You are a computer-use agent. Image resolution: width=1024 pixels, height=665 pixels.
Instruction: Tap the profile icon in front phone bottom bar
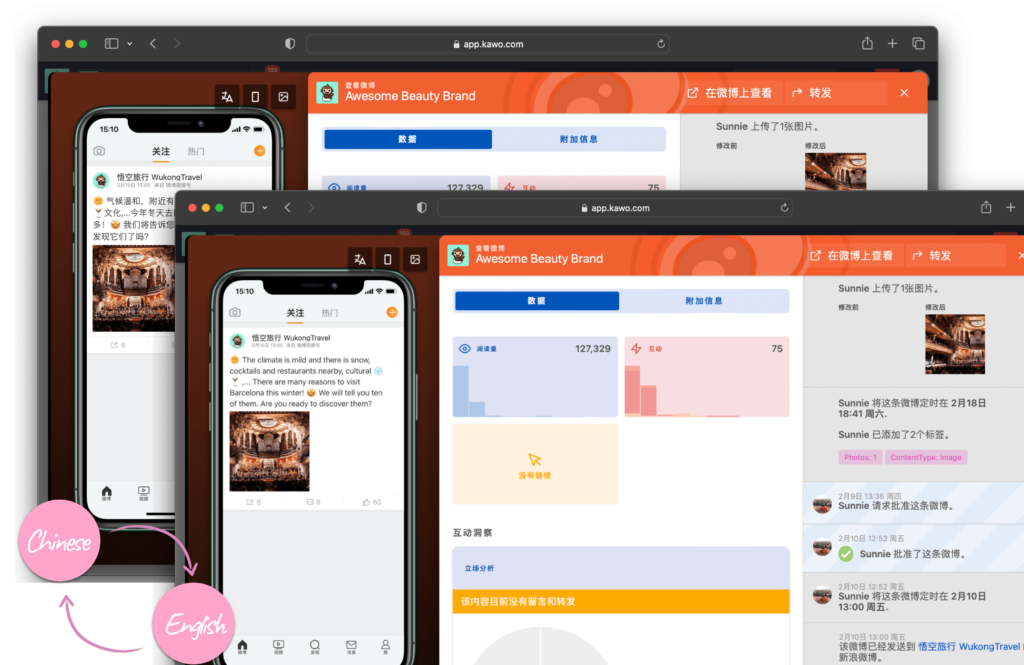pyautogui.click(x=385, y=647)
